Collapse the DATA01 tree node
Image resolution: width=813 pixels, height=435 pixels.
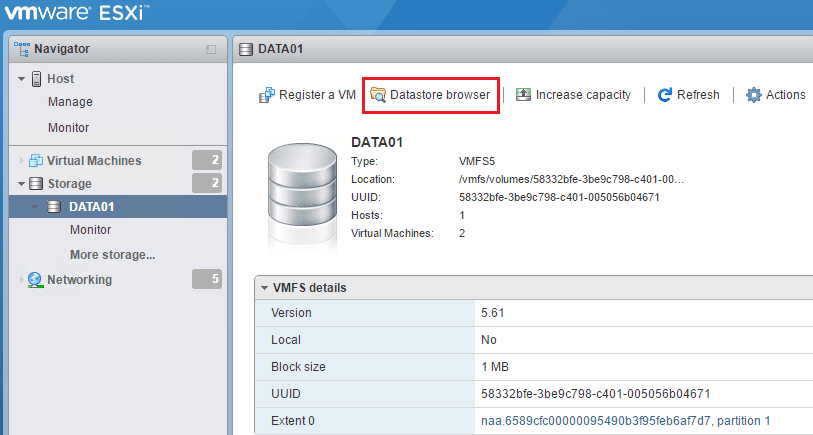pos(35,207)
